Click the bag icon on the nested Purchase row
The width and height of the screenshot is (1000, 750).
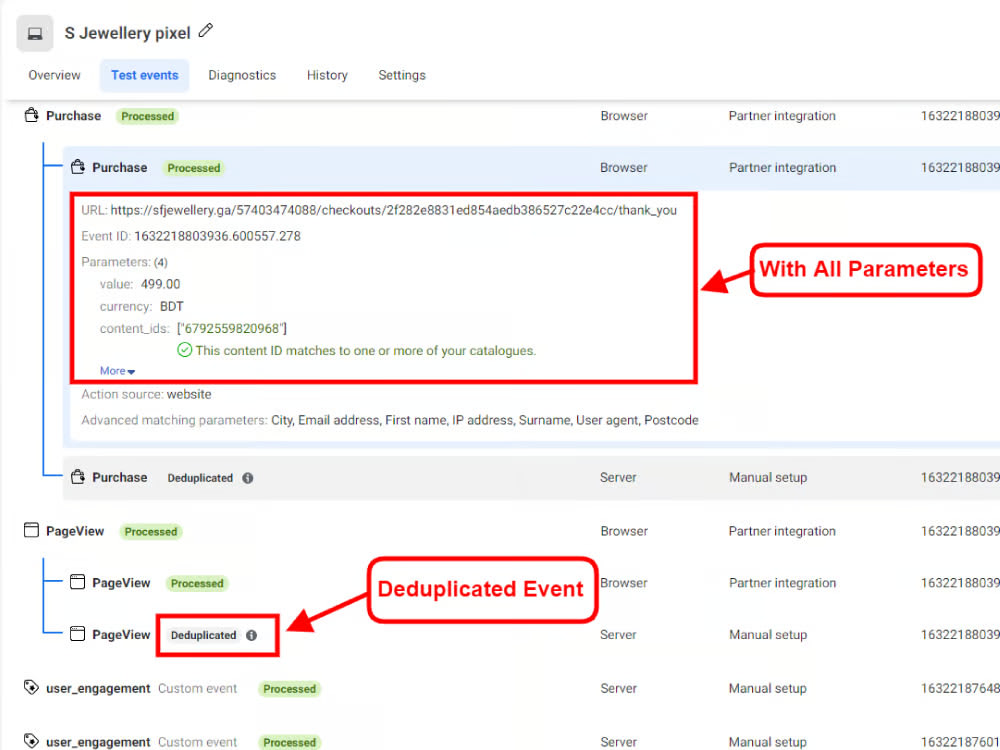pos(76,167)
